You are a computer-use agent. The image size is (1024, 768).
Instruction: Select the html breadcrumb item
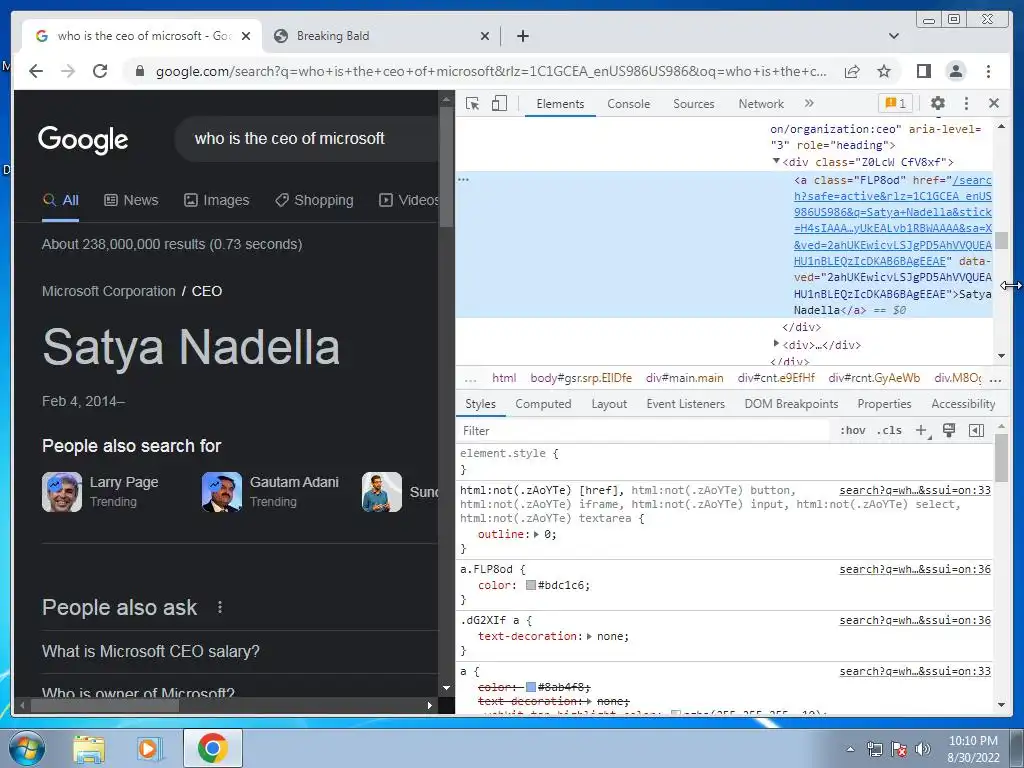point(504,378)
